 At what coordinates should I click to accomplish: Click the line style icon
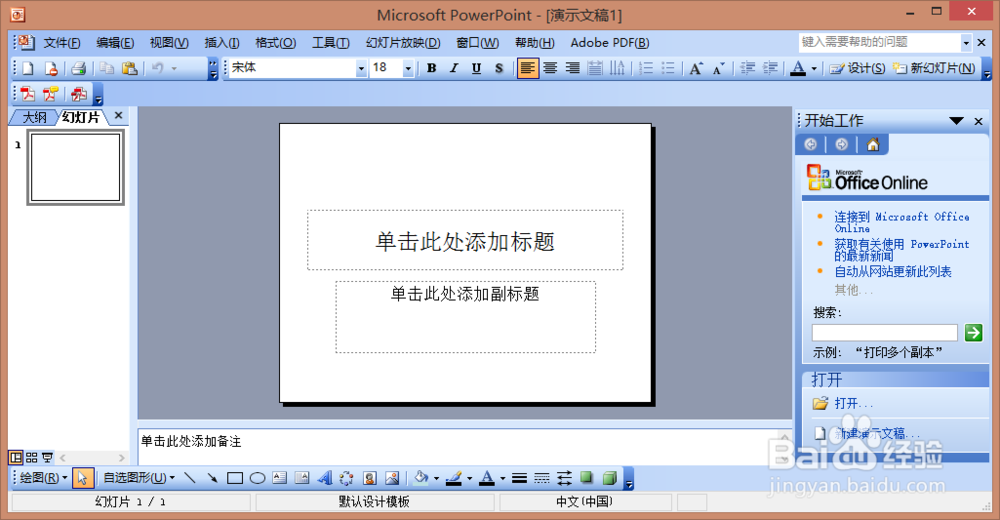[x=519, y=478]
